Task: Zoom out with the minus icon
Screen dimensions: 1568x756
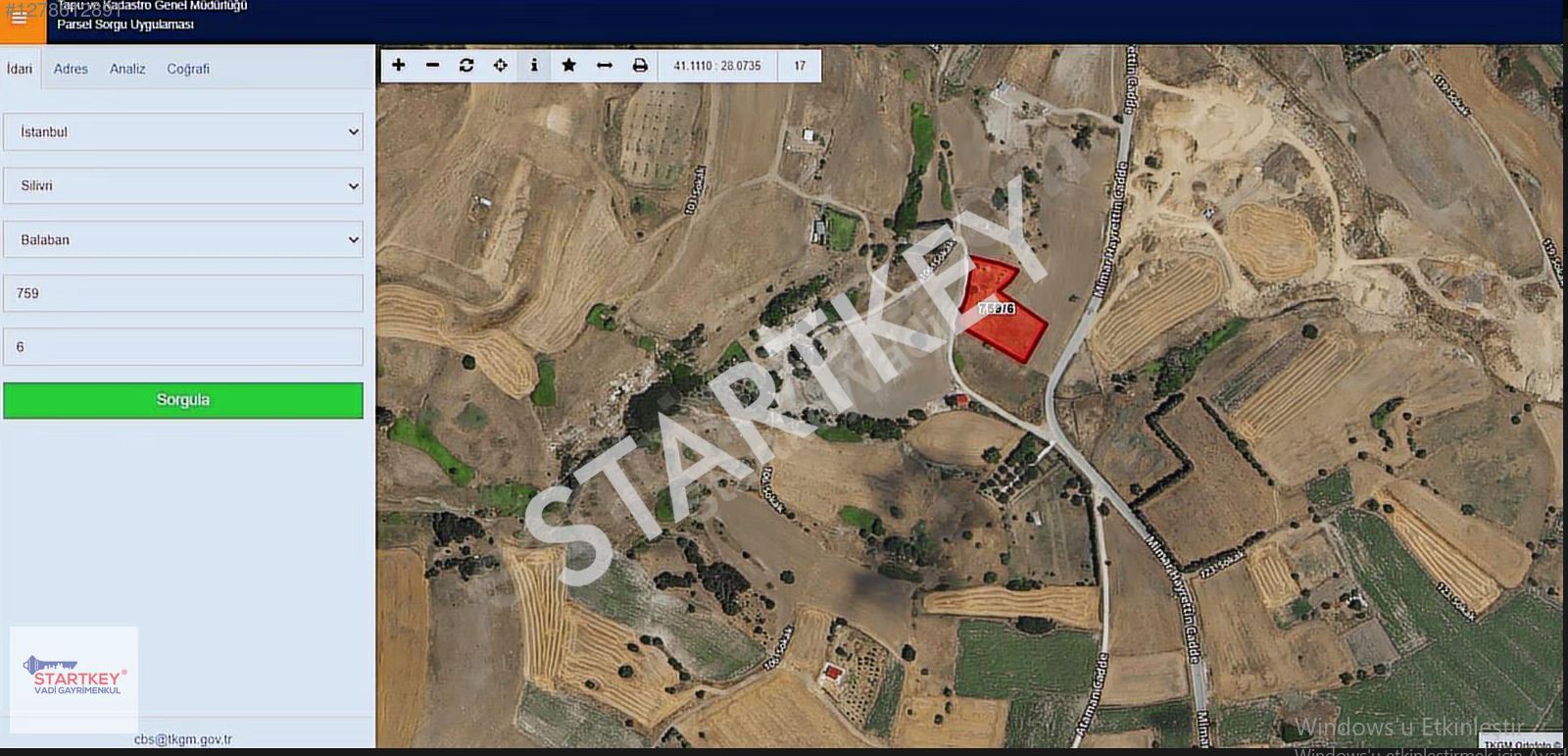Action: pos(432,66)
